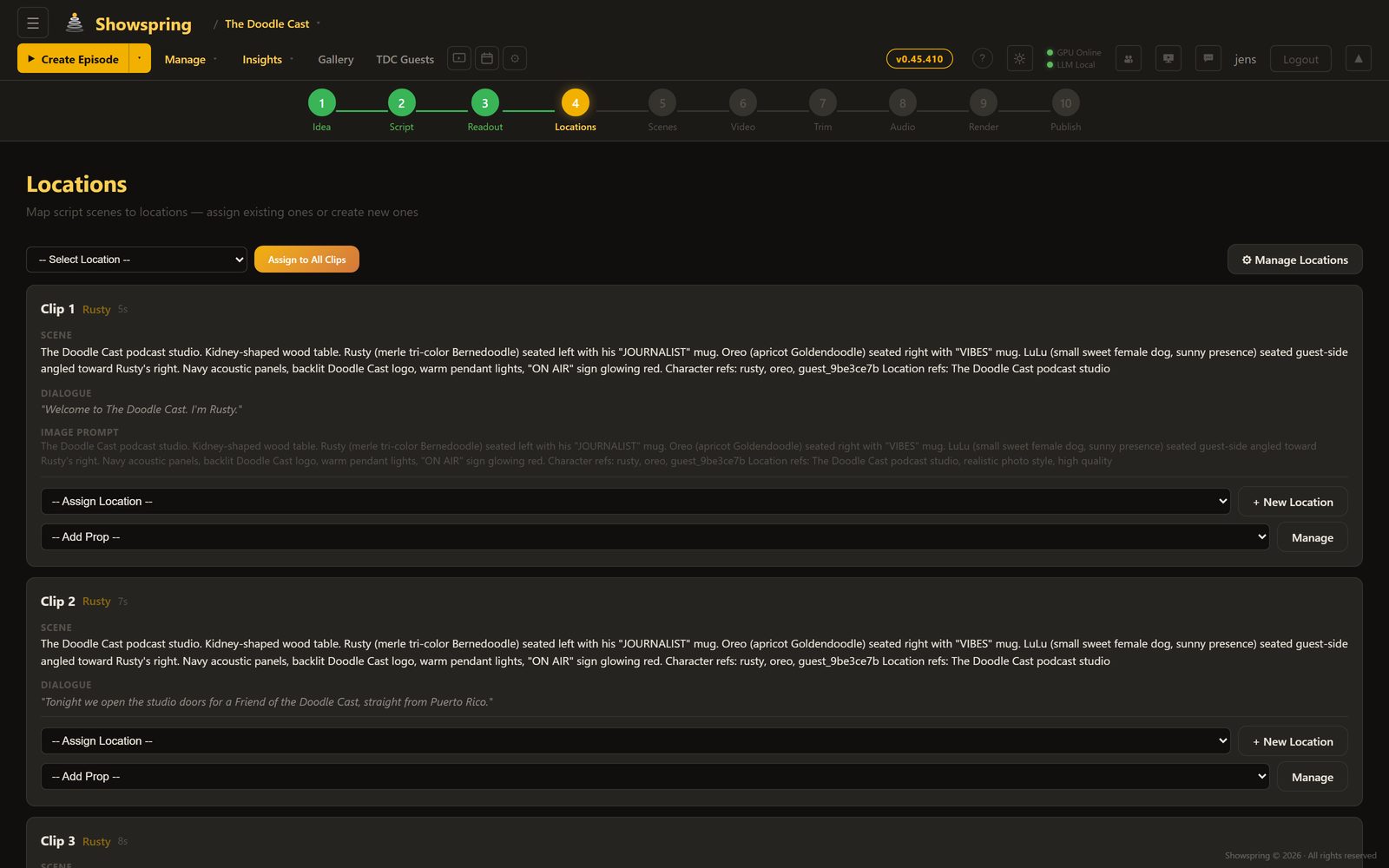Open the Select Location dropdown
The width and height of the screenshot is (1389, 868).
(x=136, y=260)
